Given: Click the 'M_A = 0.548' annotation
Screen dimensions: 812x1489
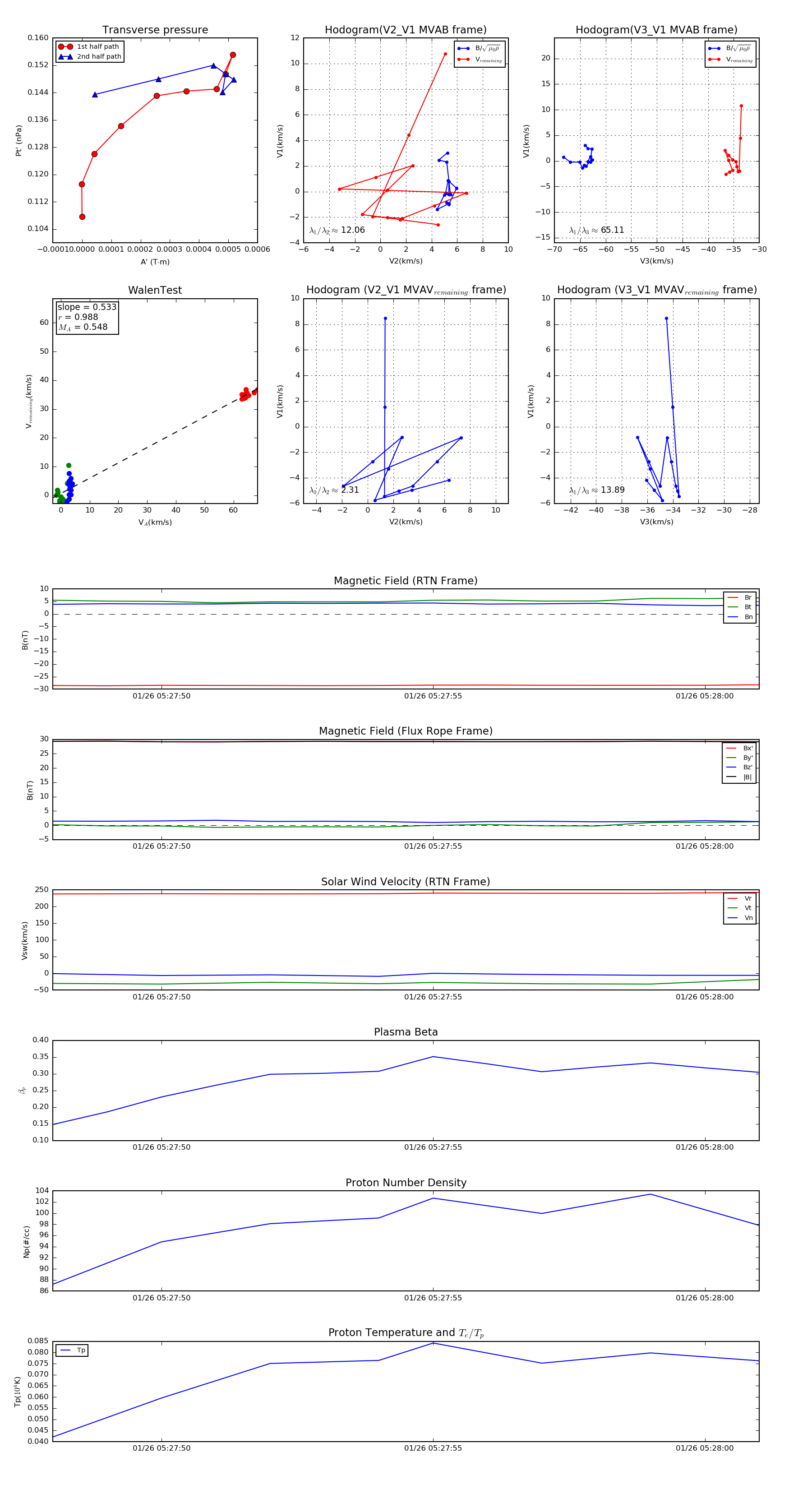Looking at the screenshot, I should [83, 327].
